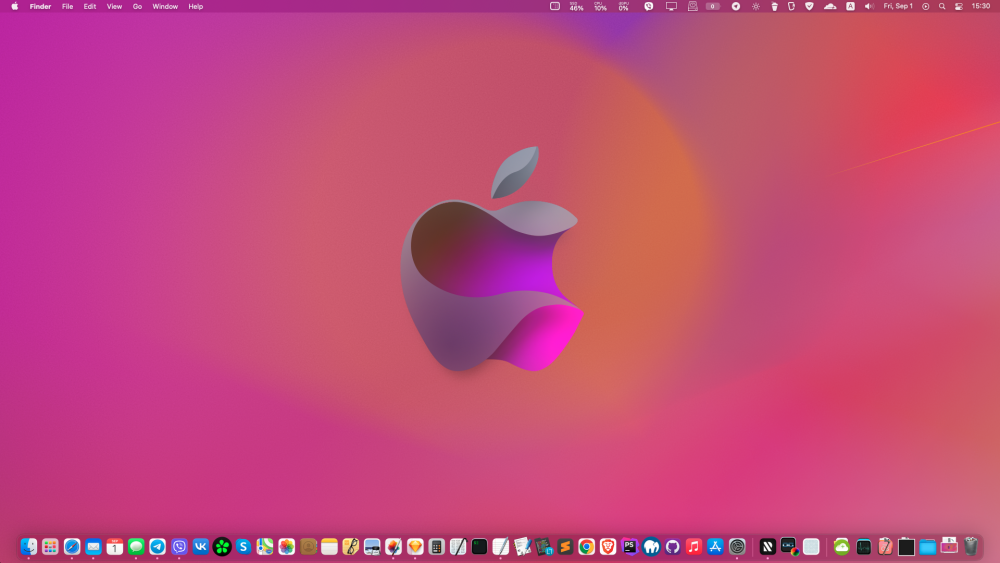Launch Finder from the Dock
The height and width of the screenshot is (563, 1000).
pyautogui.click(x=29, y=546)
